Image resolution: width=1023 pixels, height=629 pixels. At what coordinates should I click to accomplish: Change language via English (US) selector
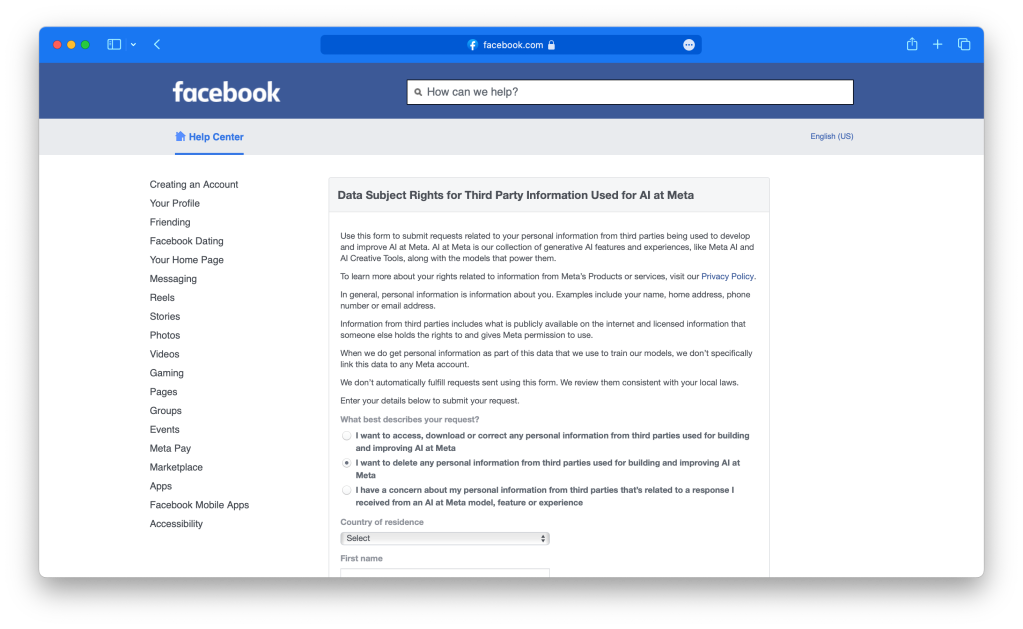coord(831,136)
